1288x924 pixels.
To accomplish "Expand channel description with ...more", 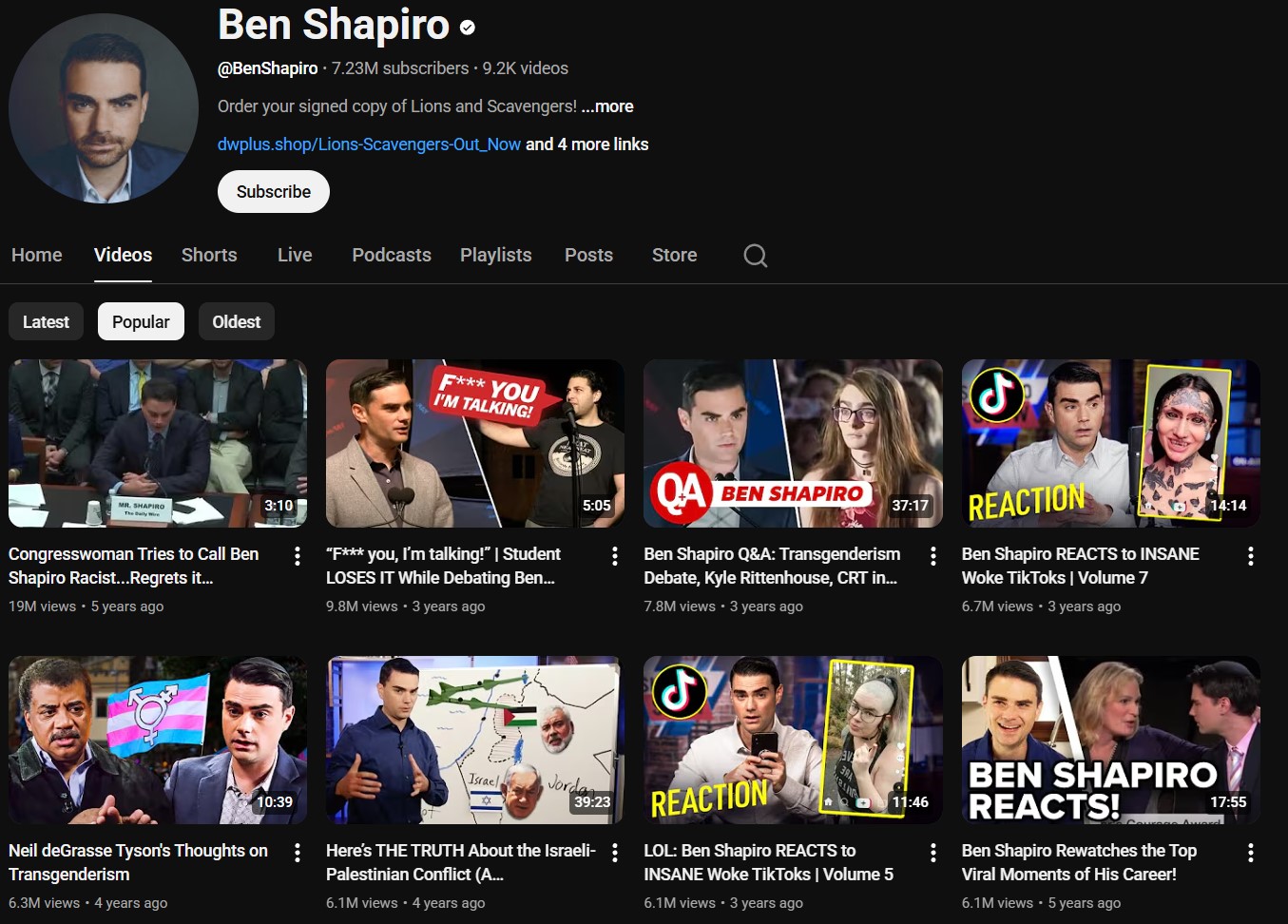I will point(607,106).
